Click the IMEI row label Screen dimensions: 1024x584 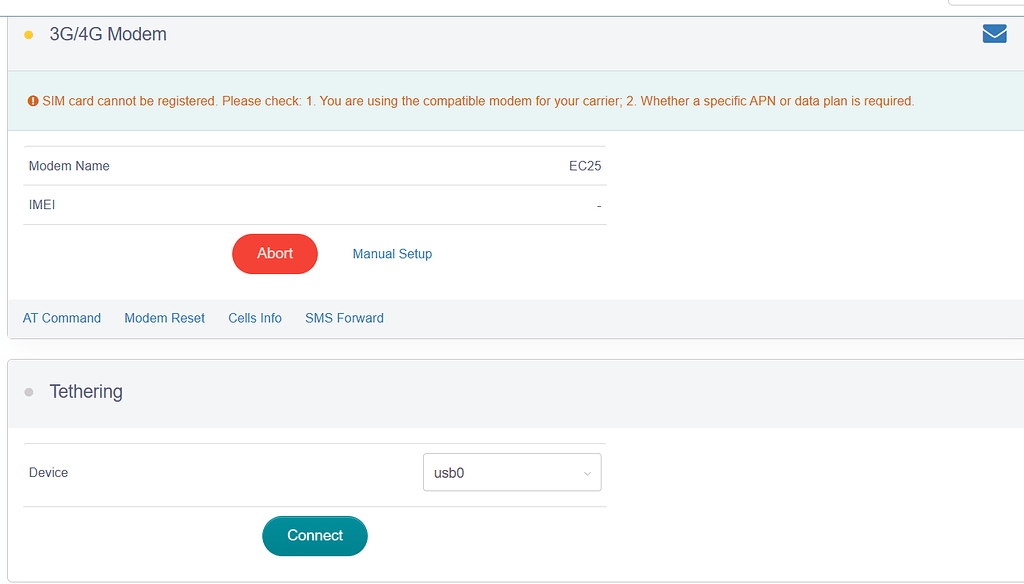[42, 205]
